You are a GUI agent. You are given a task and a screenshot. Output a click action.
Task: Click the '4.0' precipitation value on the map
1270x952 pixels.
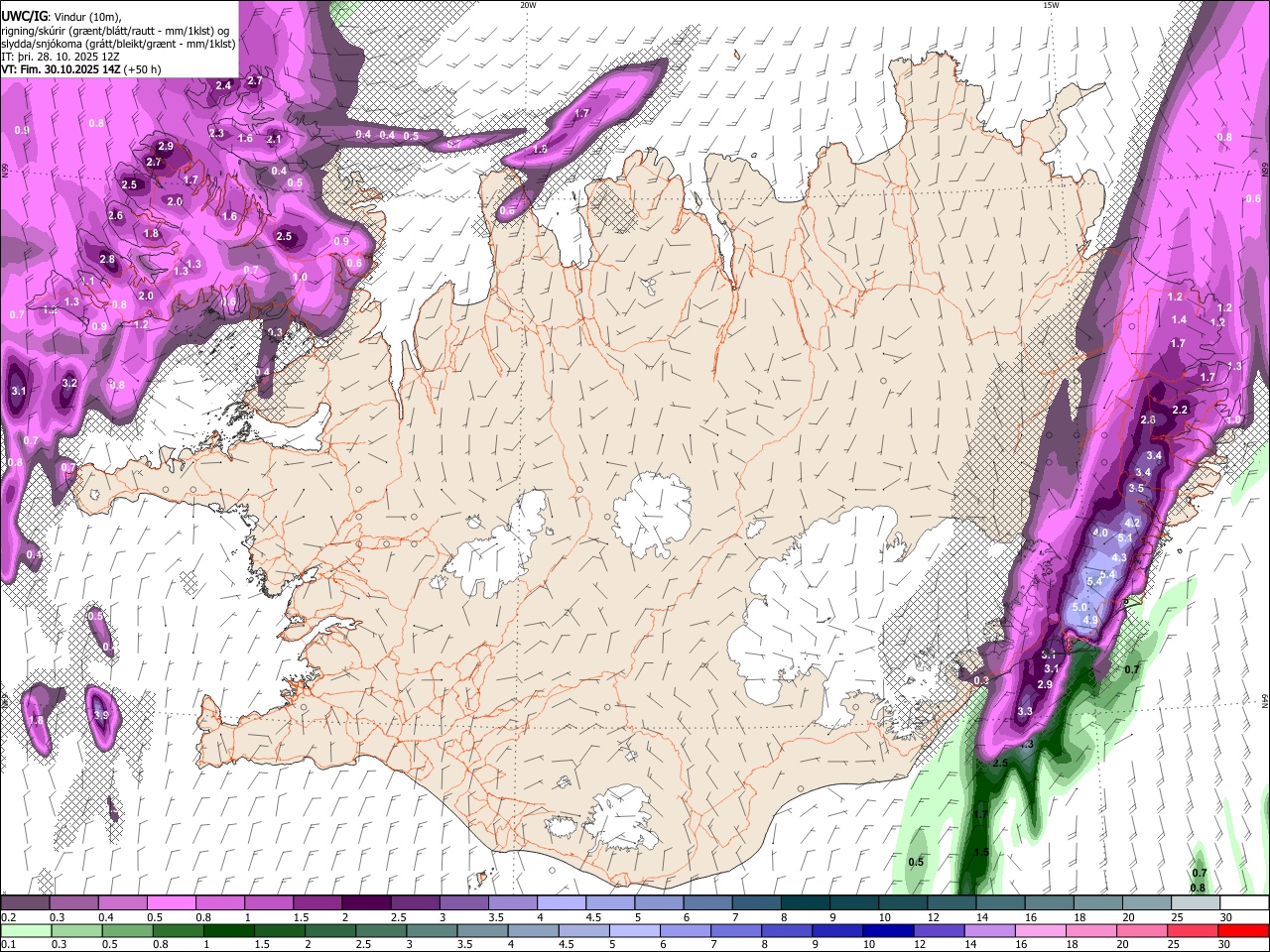1099,533
